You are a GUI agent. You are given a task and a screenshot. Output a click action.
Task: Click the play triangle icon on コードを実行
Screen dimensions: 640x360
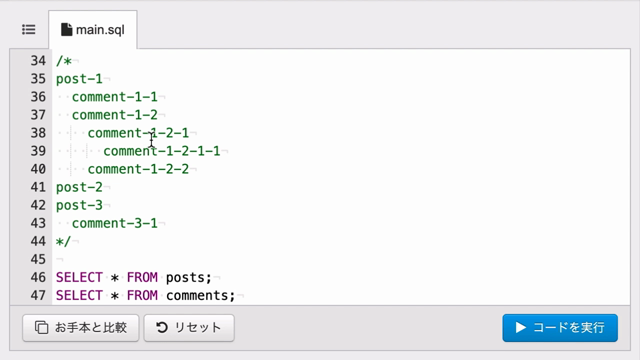pos(520,327)
